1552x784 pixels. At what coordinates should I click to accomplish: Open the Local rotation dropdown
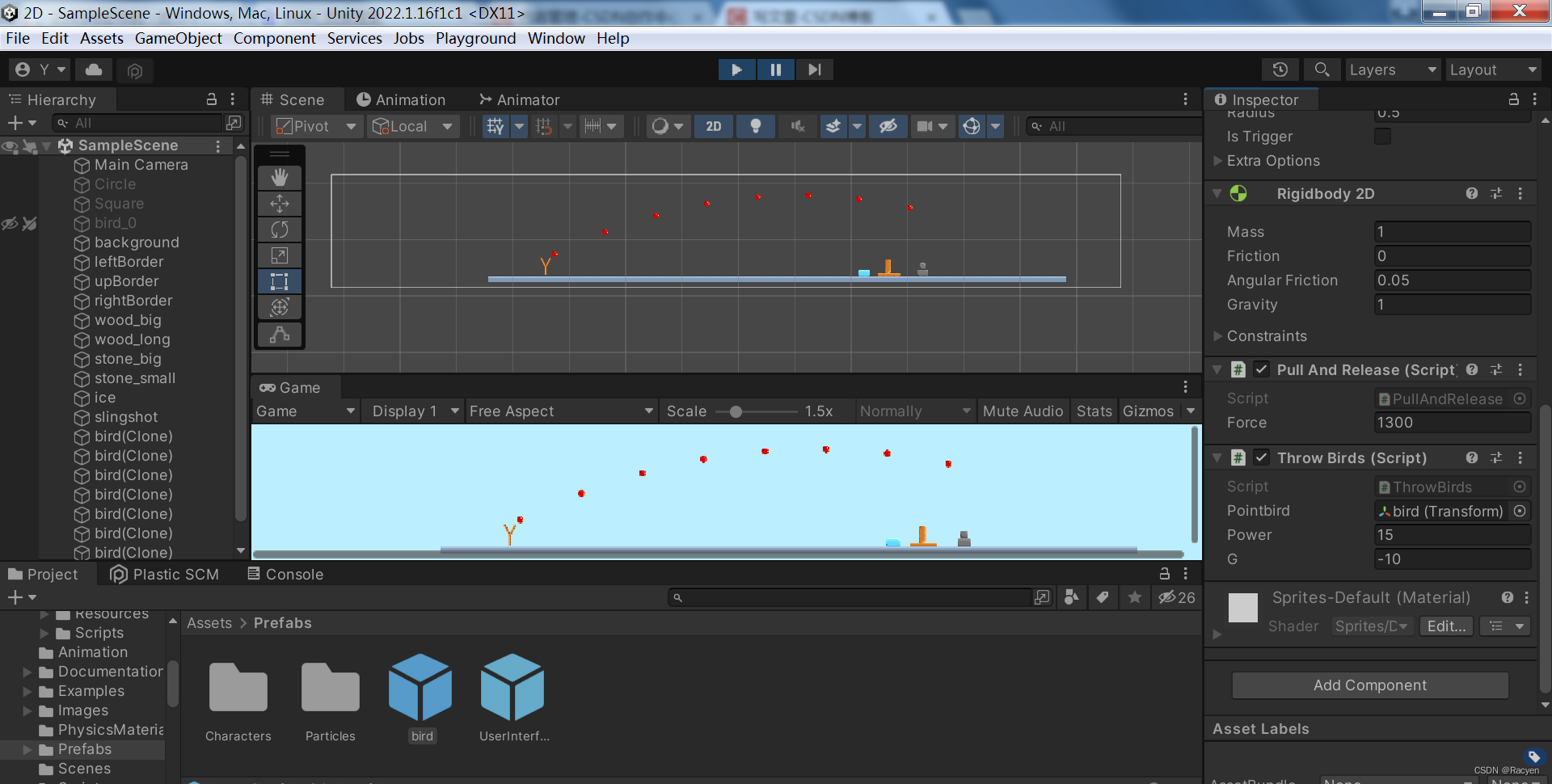[x=413, y=126]
